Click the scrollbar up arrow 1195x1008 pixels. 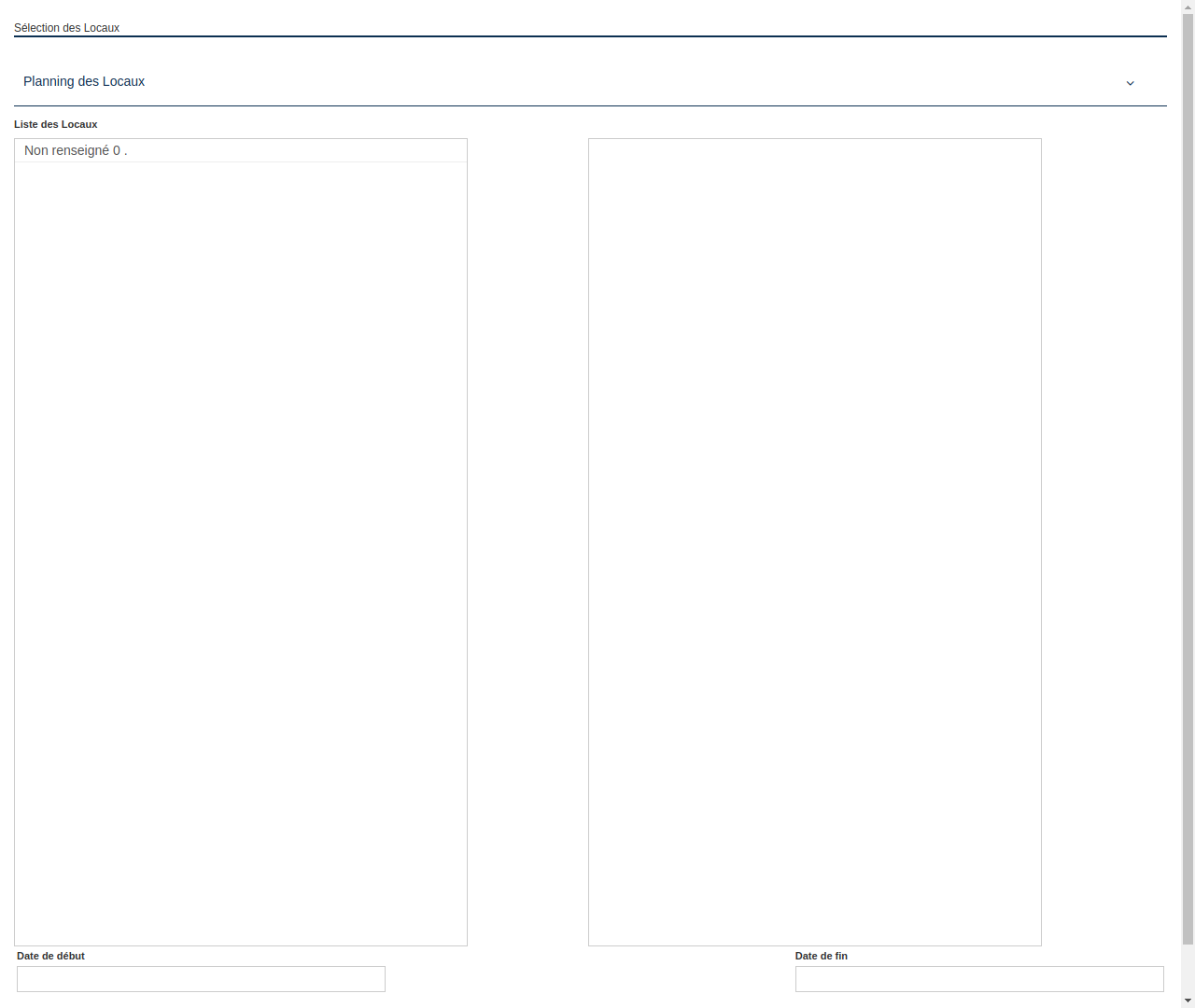1188,6
